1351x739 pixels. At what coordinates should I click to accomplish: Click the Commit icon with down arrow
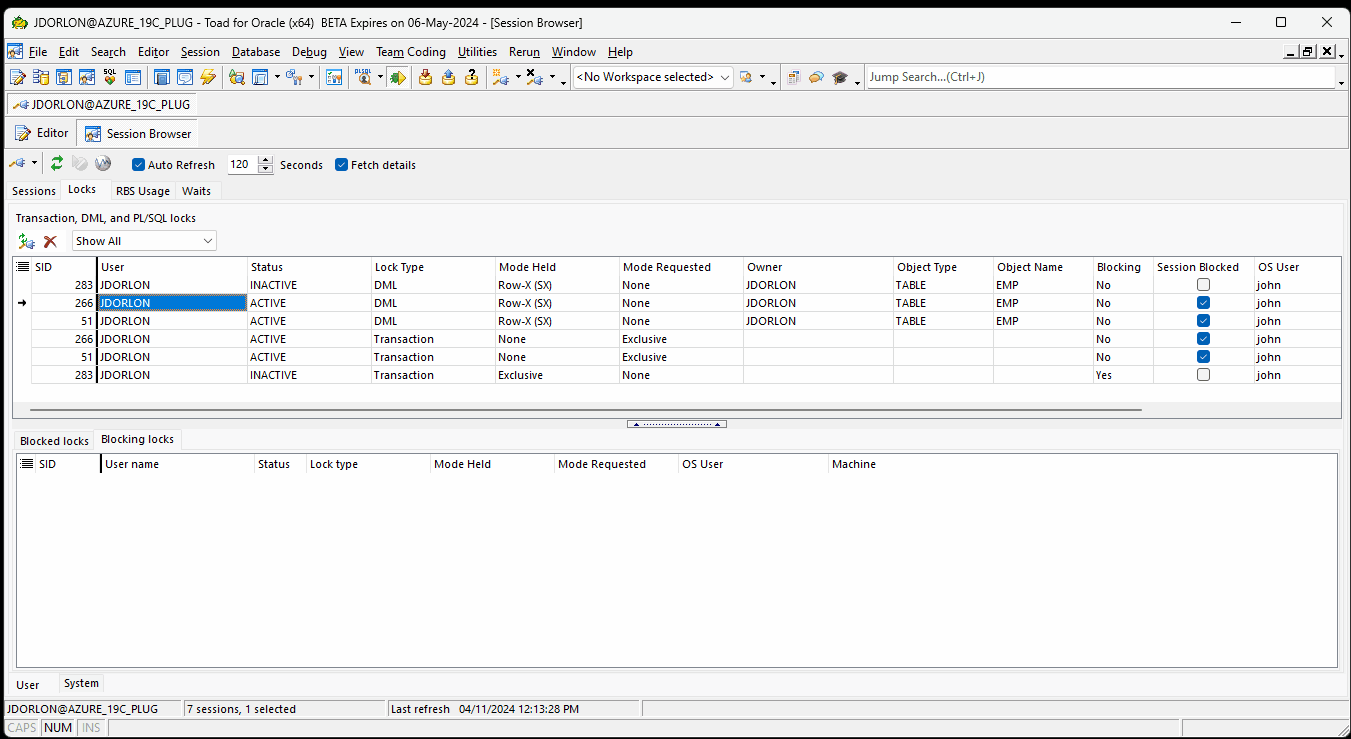point(425,77)
